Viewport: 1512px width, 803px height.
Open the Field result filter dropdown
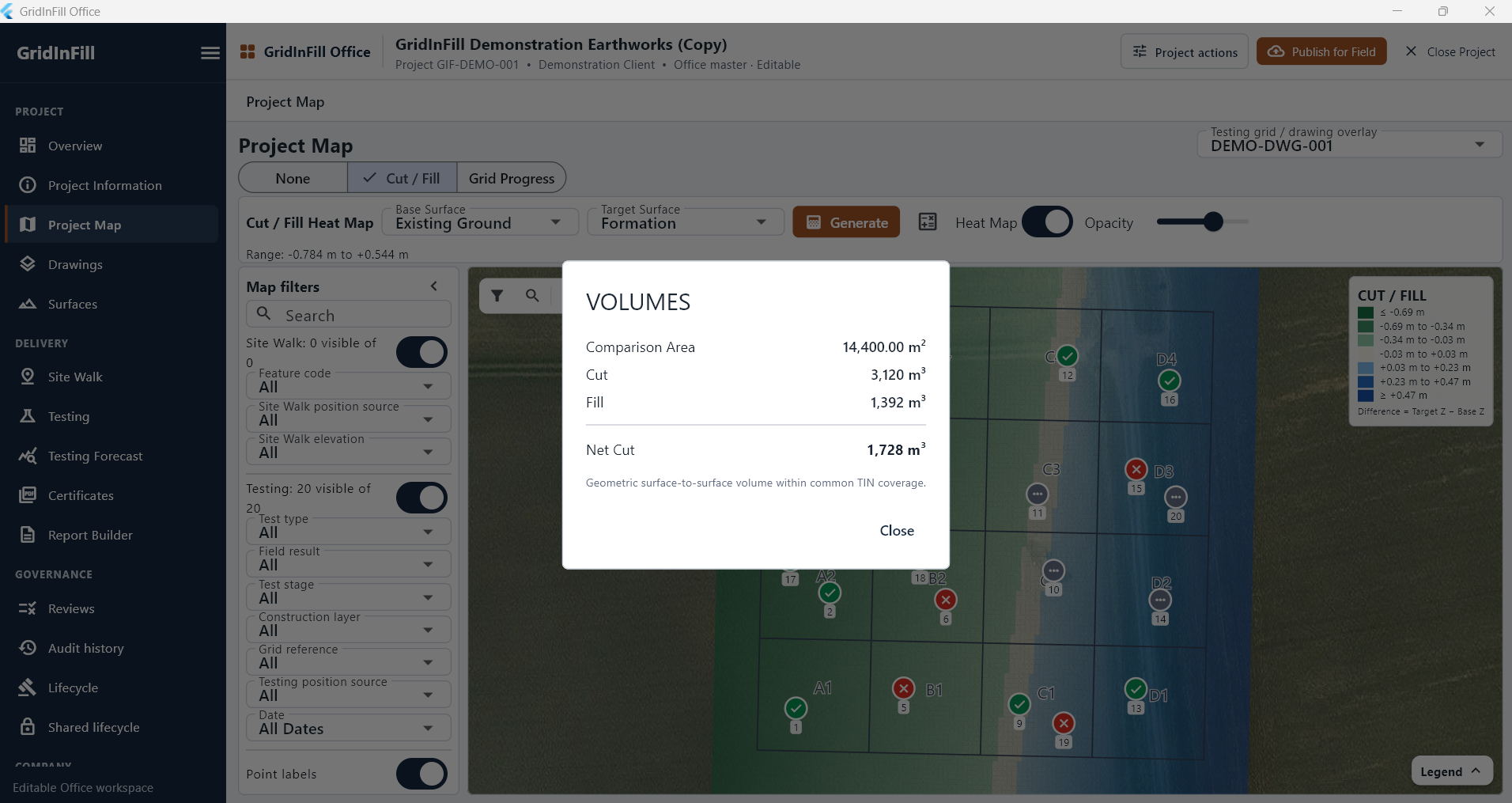click(348, 564)
